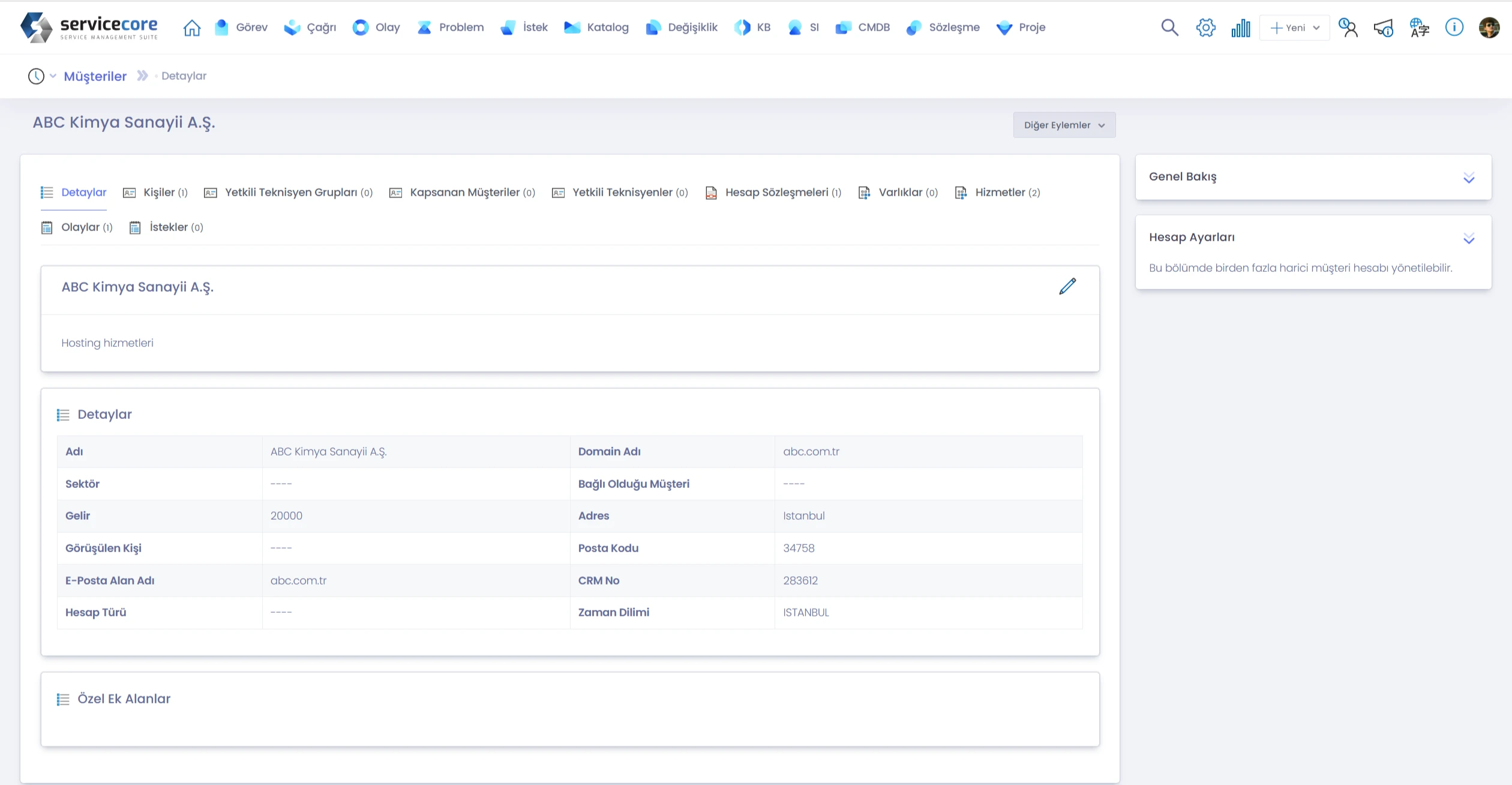Switch to the Hizmetler tab
1512x785 pixels.
click(x=997, y=193)
